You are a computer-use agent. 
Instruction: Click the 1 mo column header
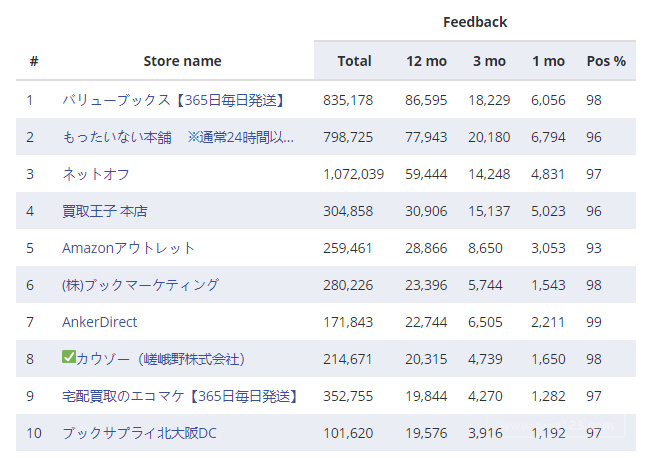coord(548,61)
